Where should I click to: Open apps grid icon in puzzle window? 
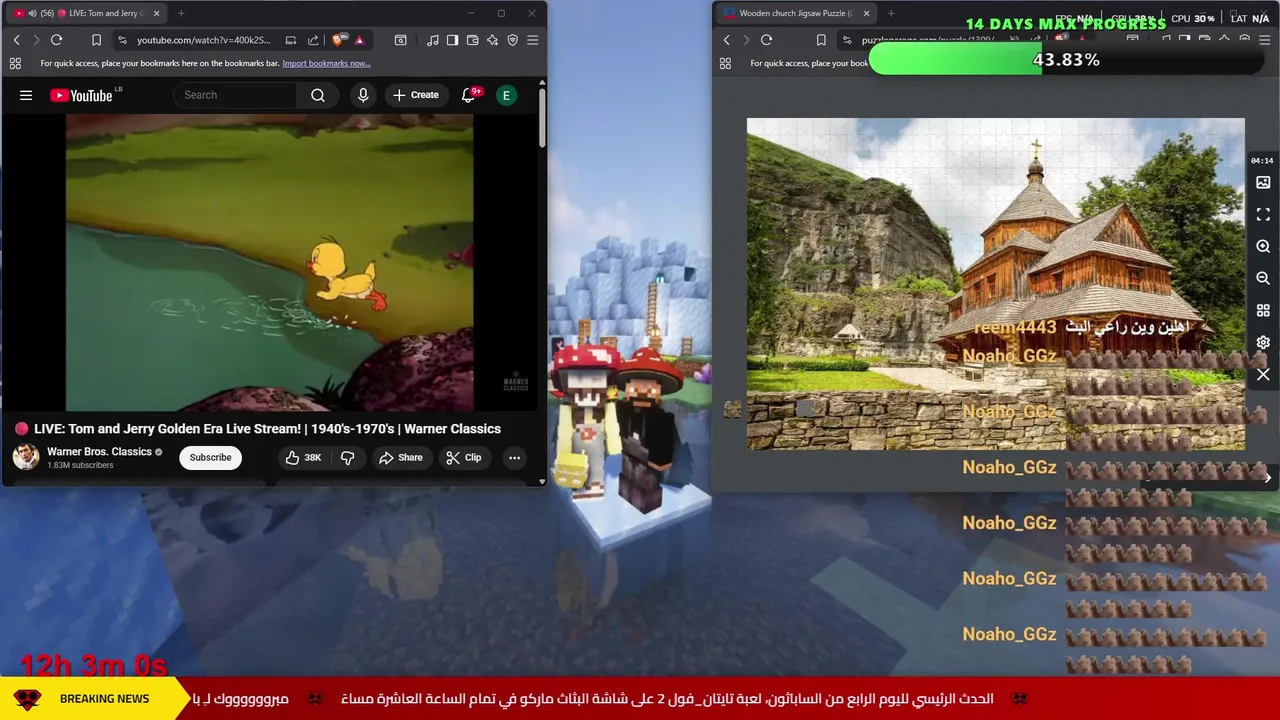pos(725,63)
